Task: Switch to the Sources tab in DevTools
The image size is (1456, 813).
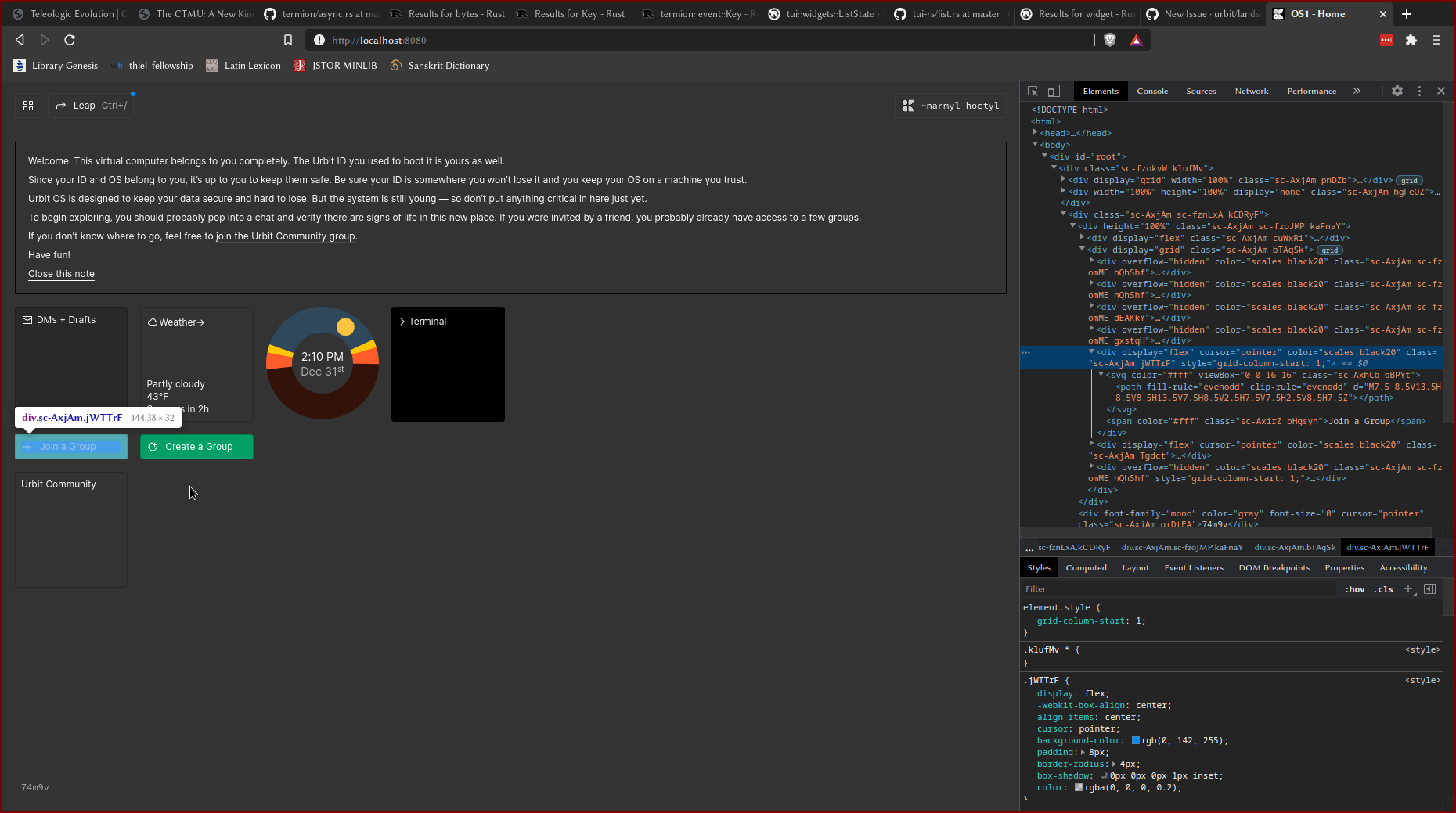Action: tap(1201, 91)
